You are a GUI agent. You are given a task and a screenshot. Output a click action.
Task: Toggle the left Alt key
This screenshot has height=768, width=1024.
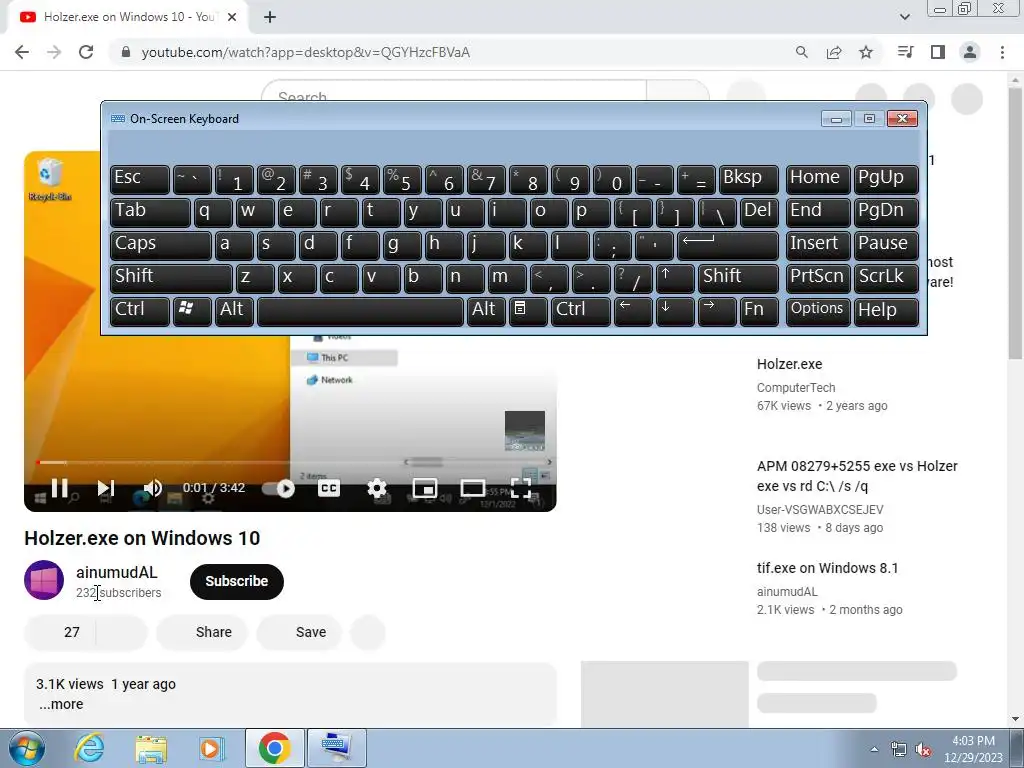coord(234,312)
